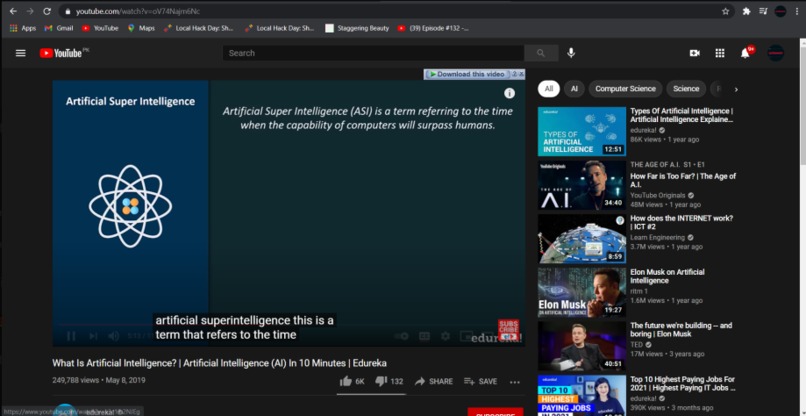Select the Computer Science filter chip
This screenshot has height=416, width=806.
tap(625, 89)
